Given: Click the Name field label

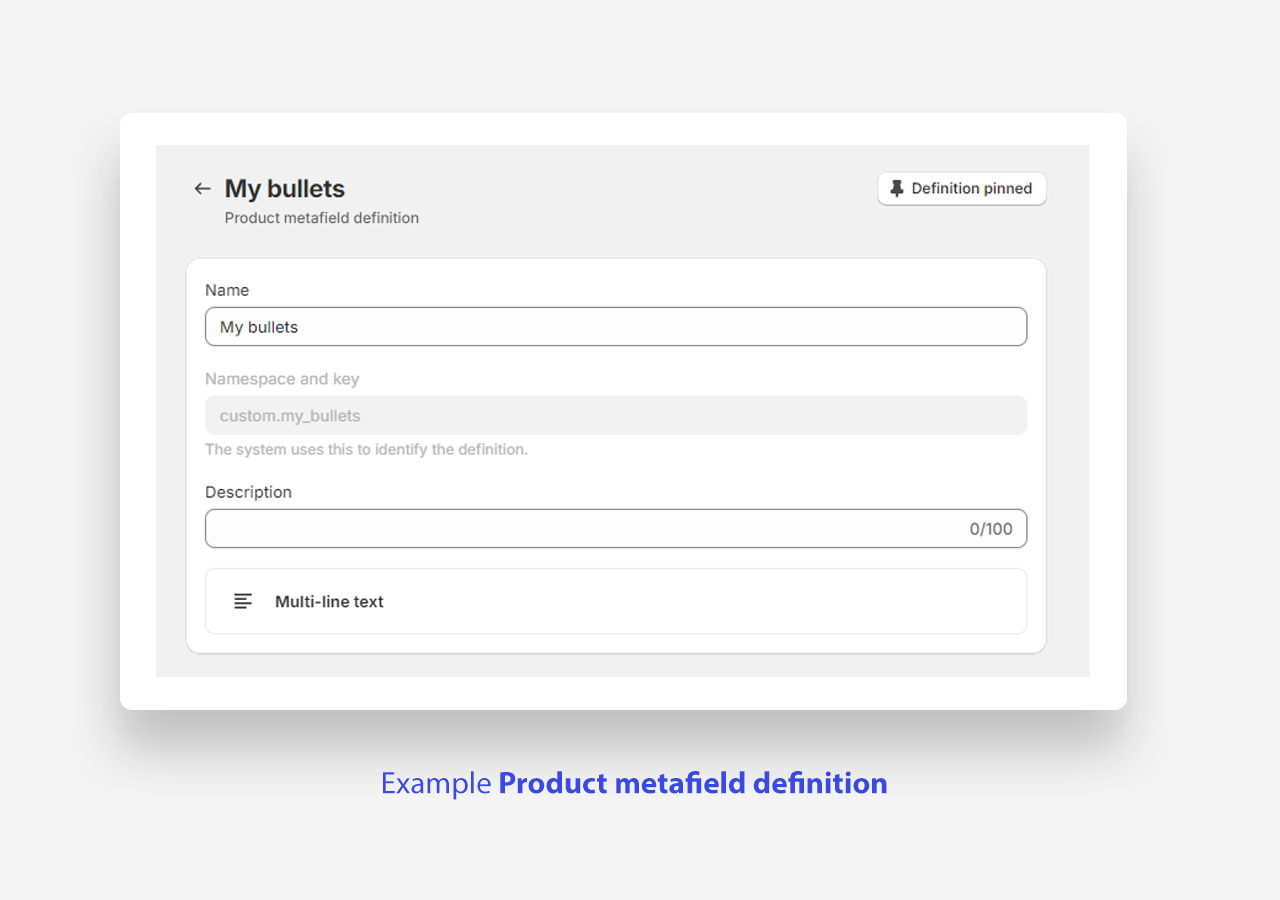Looking at the screenshot, I should pyautogui.click(x=227, y=290).
